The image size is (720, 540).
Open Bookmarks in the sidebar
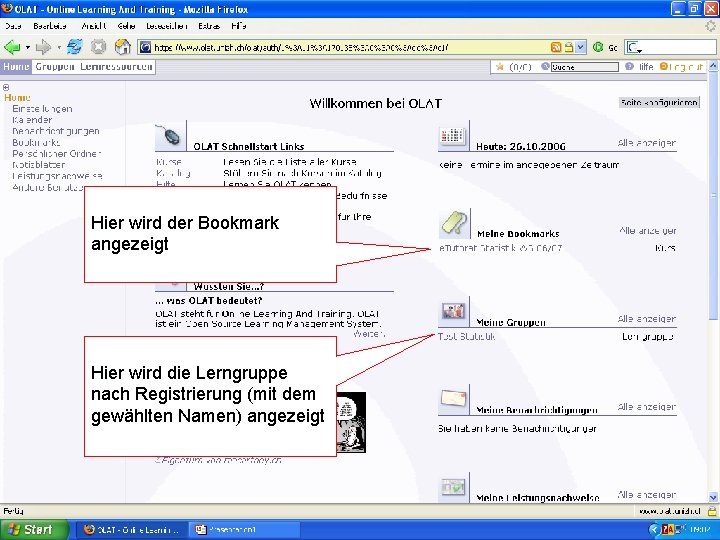(x=36, y=142)
